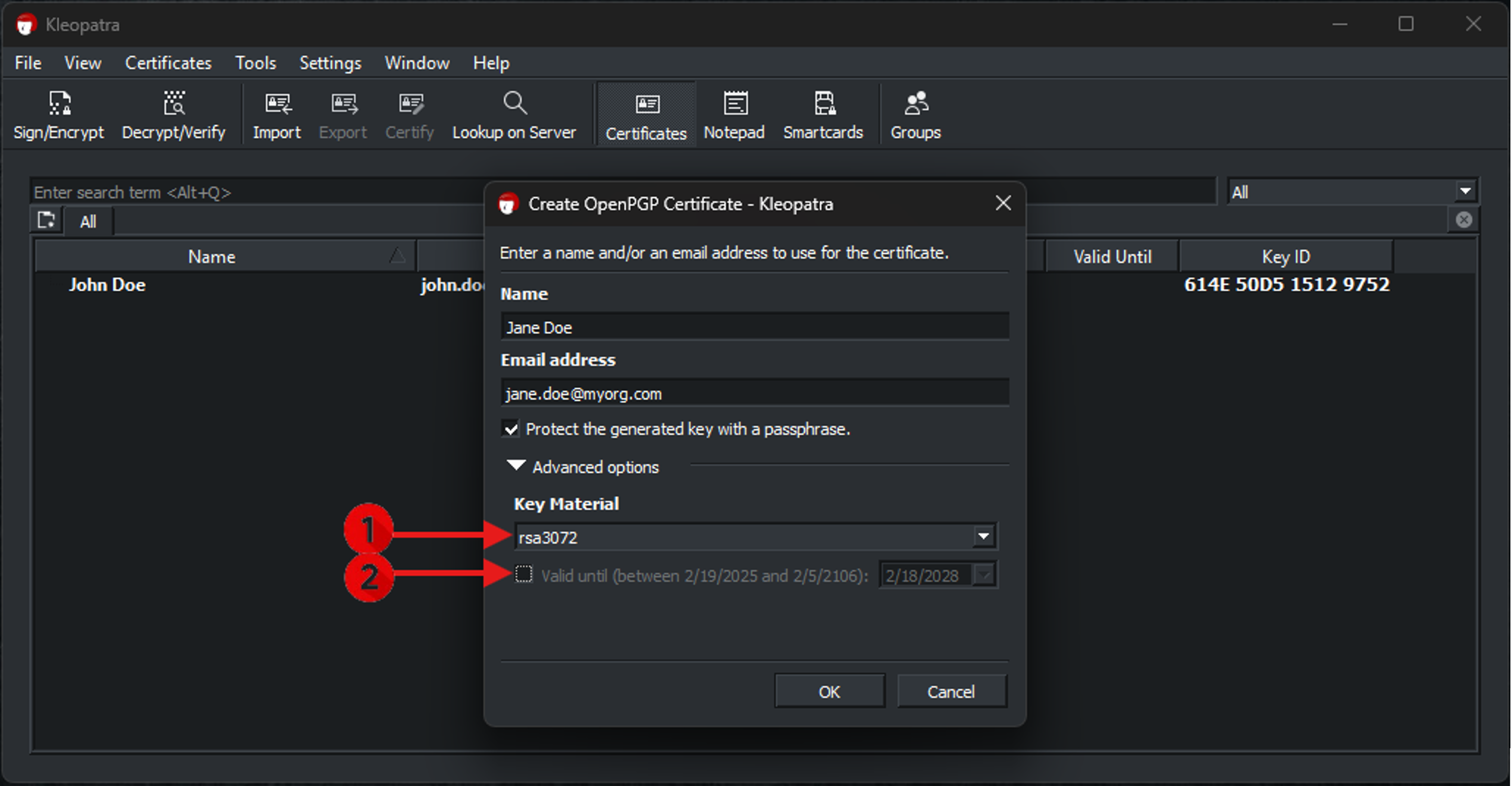Viewport: 1512px width, 786px height.
Task: Open the Valid until date picker dropdown
Action: [x=984, y=575]
